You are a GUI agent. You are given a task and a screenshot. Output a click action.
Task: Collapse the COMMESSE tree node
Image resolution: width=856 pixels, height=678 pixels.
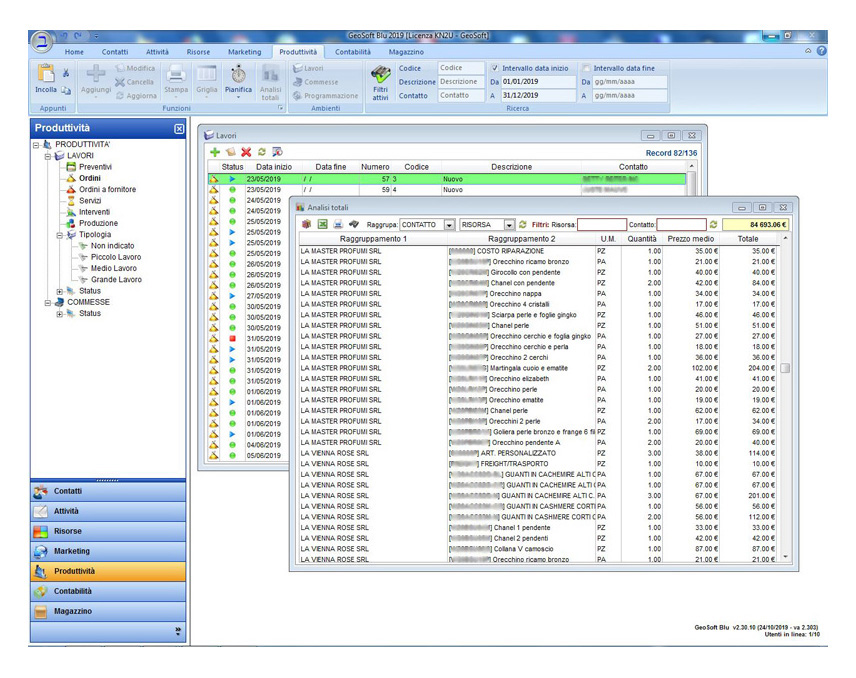point(48,303)
